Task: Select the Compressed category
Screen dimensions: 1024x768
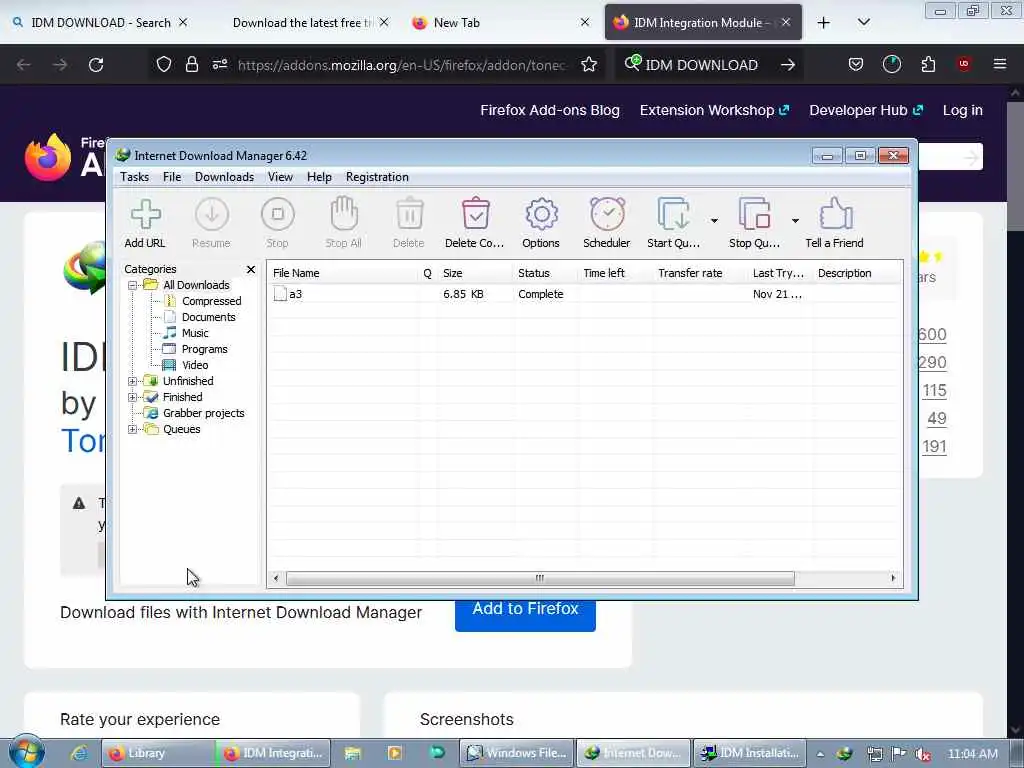Action: click(211, 301)
